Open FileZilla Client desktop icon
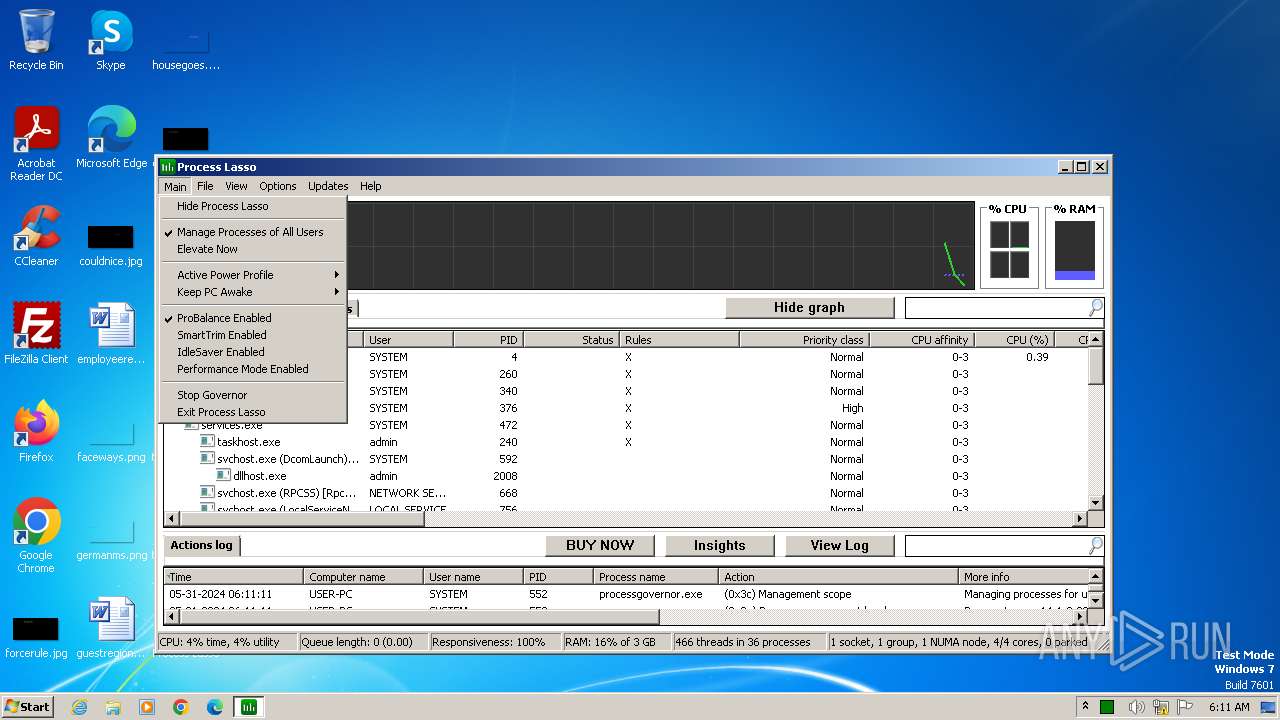This screenshot has width=1280, height=720. tap(36, 334)
